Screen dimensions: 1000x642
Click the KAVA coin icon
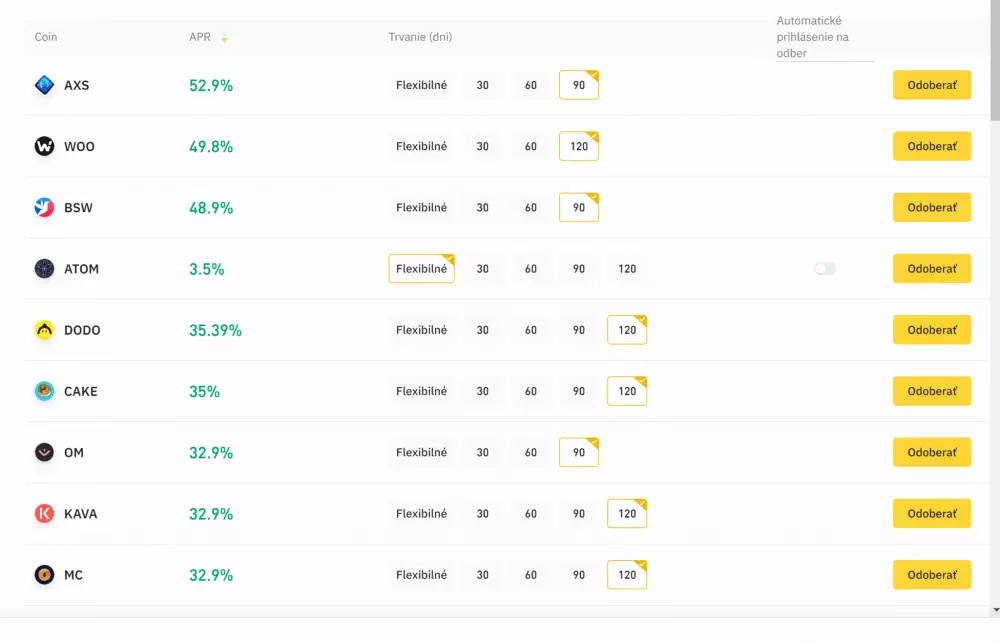click(x=44, y=513)
